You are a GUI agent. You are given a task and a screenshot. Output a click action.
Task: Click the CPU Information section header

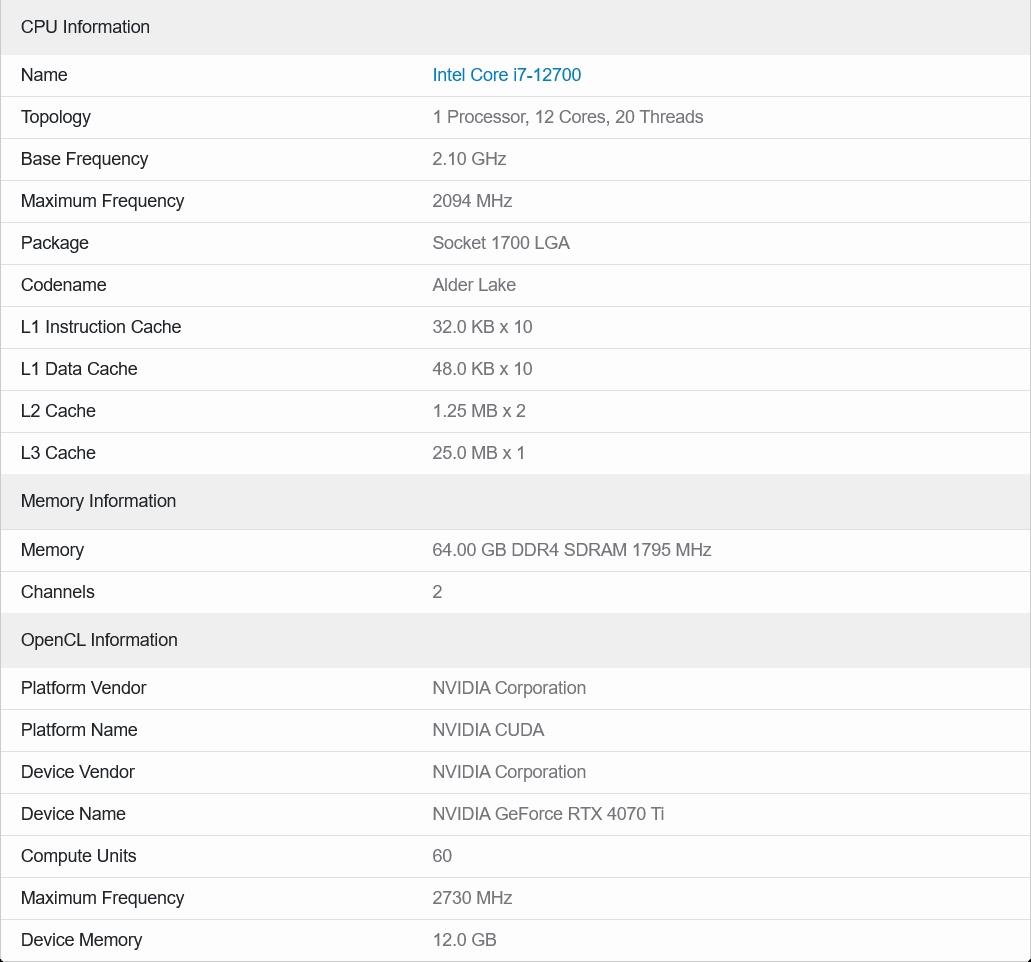coord(85,27)
